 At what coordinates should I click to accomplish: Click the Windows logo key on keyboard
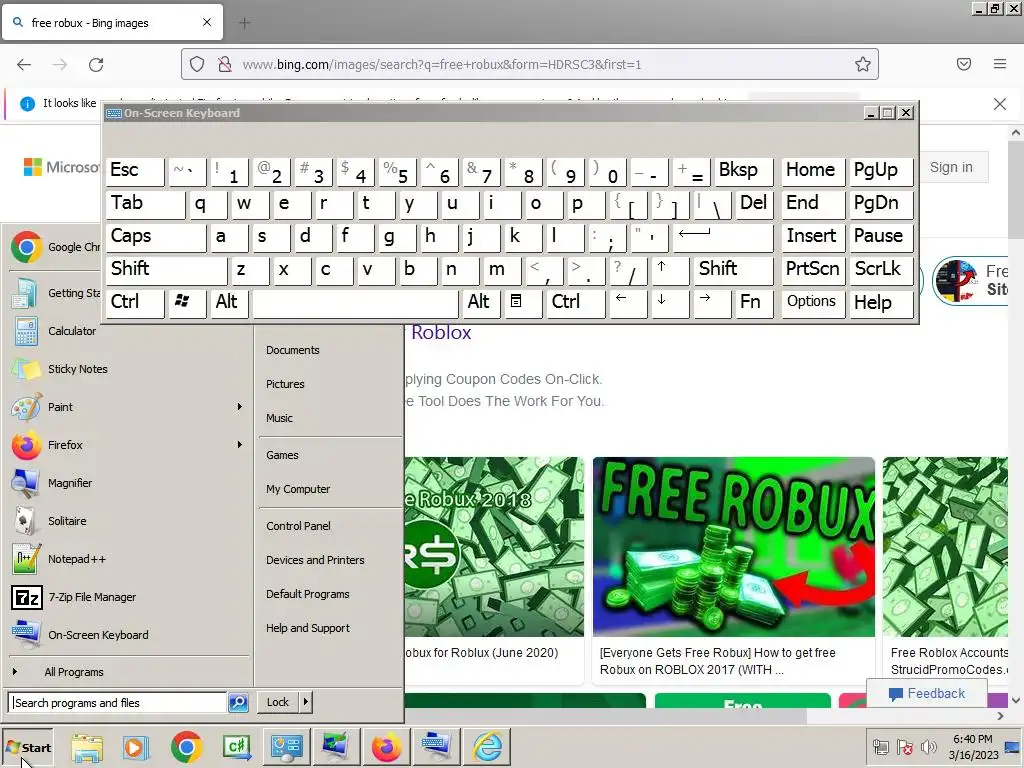(185, 302)
